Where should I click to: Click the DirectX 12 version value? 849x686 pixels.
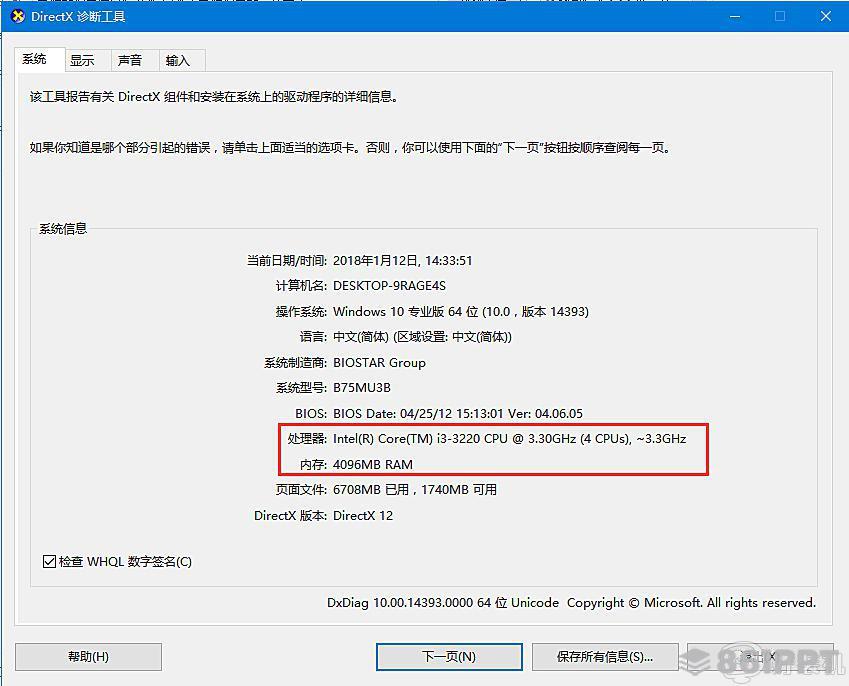pos(363,515)
